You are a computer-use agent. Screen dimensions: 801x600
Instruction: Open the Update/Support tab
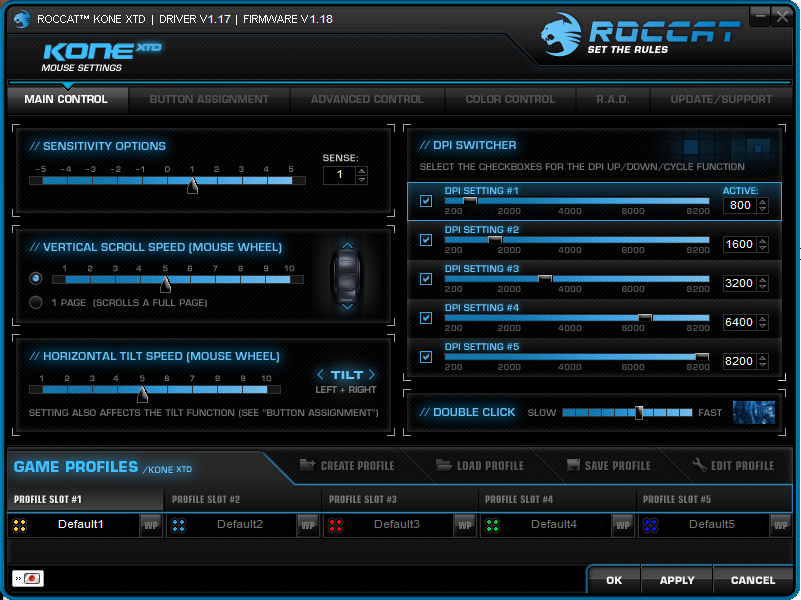721,100
